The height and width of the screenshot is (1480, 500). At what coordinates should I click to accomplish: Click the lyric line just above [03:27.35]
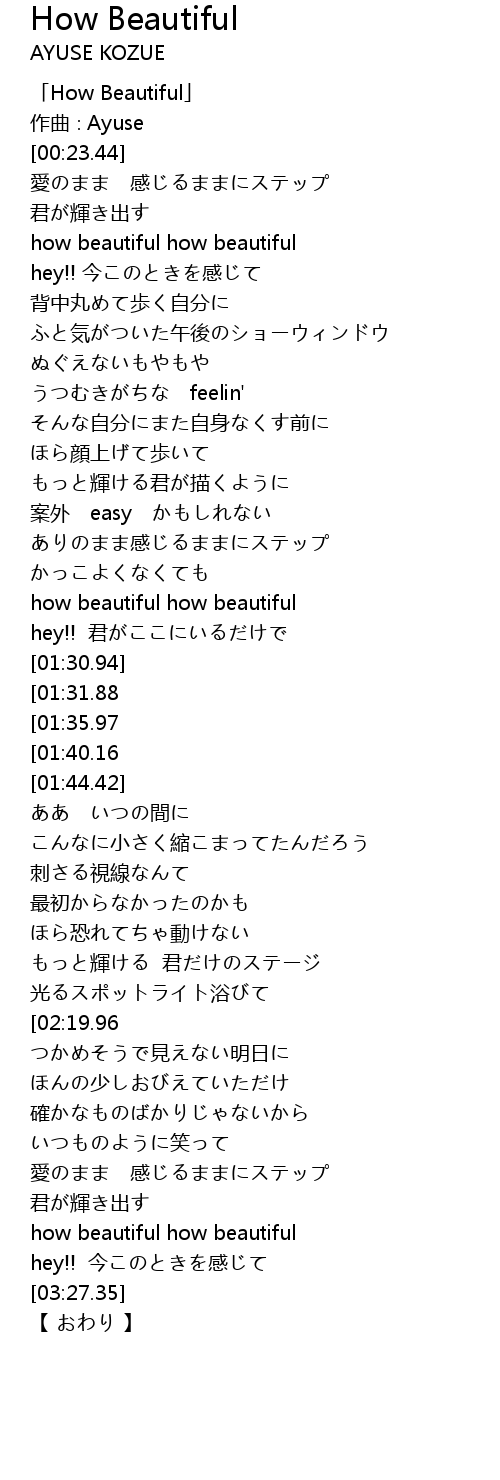click(x=149, y=1263)
